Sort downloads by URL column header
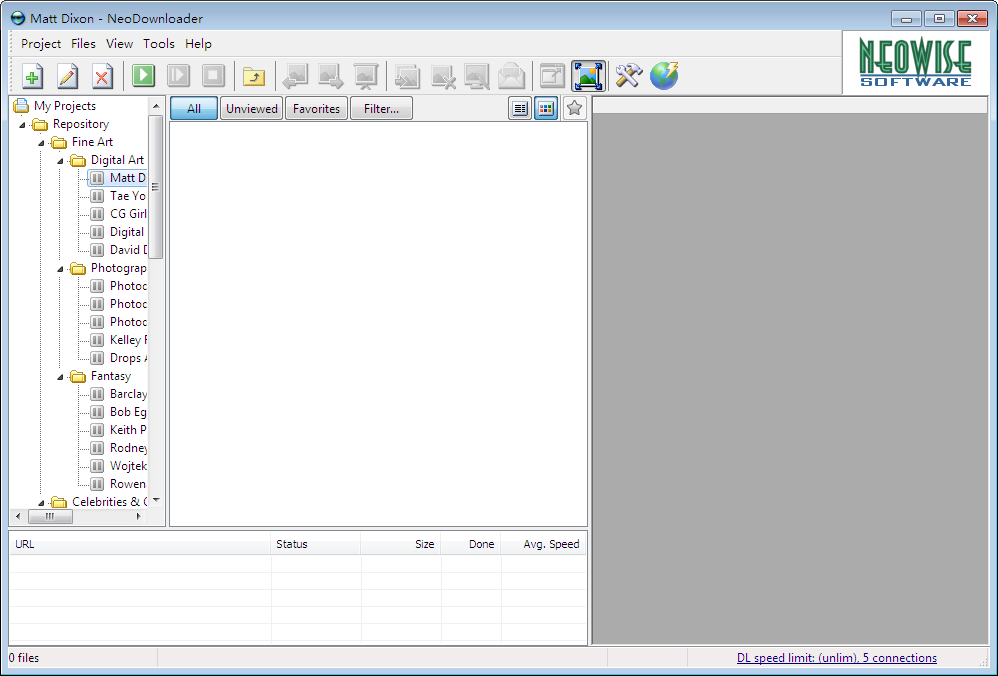The height and width of the screenshot is (676, 998). coord(140,544)
